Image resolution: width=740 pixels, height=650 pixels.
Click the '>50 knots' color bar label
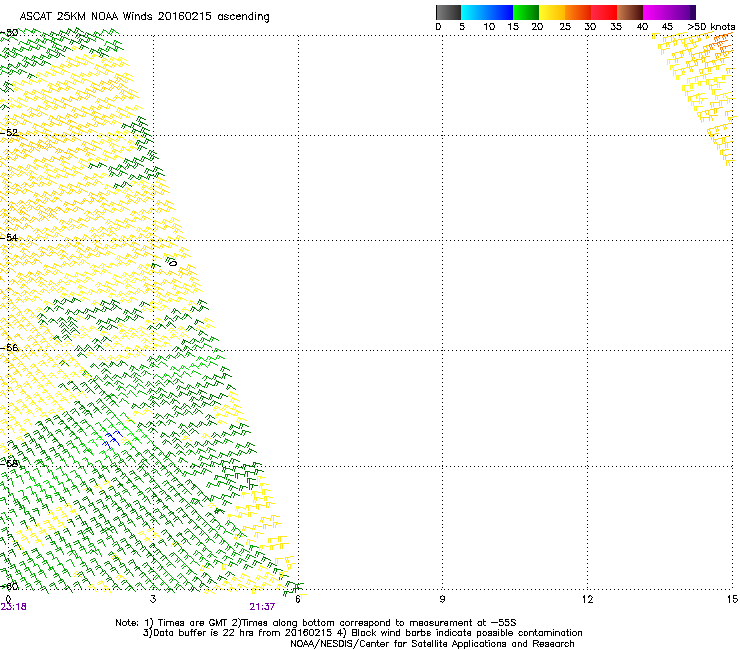tap(711, 27)
